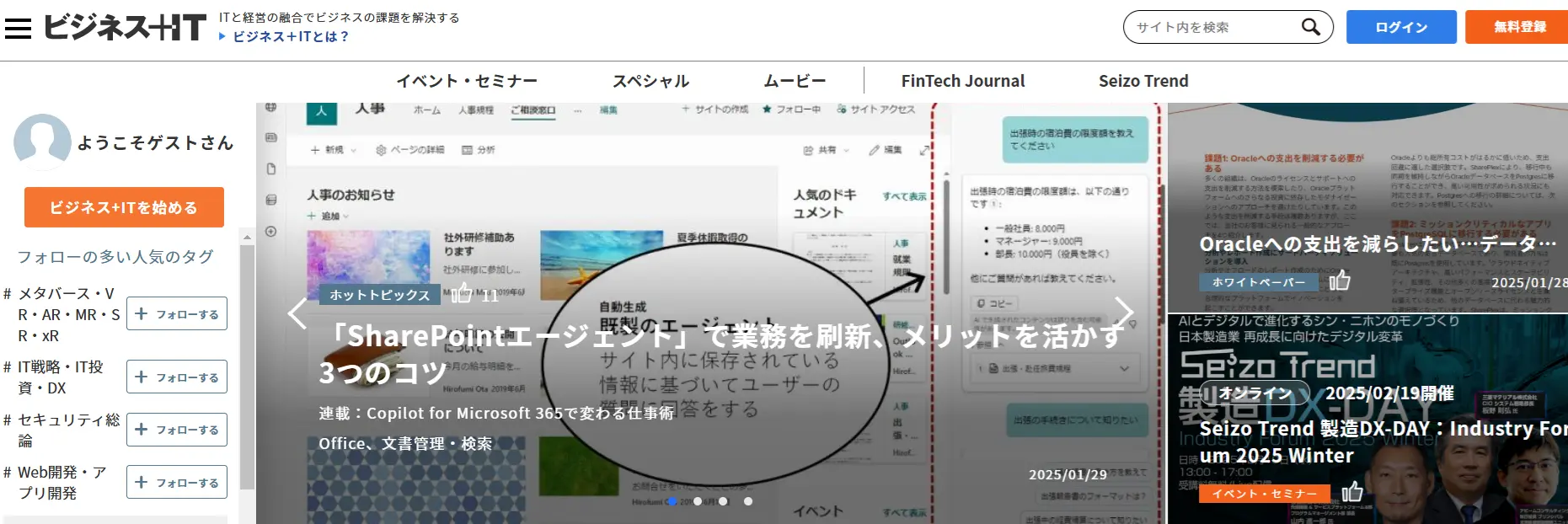Click the オンライン badge
This screenshot has height=524, width=1568.
[x=1255, y=393]
